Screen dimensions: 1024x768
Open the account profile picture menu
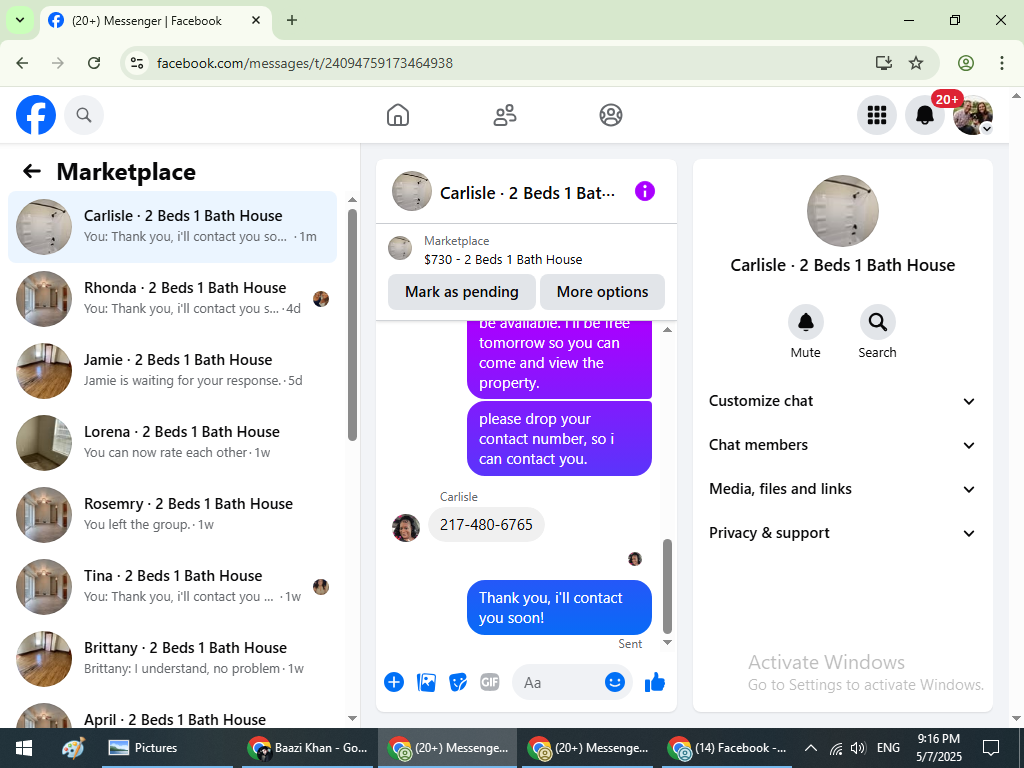[x=973, y=115]
